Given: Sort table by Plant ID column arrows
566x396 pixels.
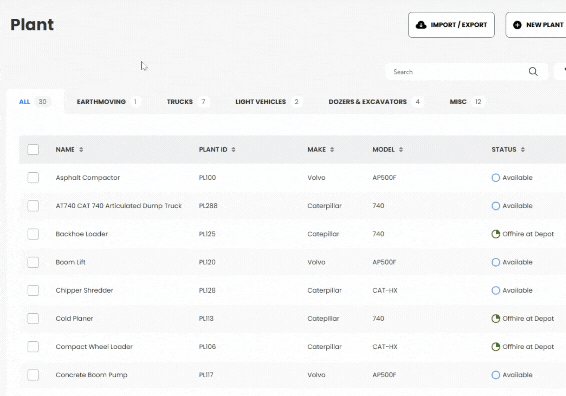Looking at the screenshot, I should coord(234,149).
